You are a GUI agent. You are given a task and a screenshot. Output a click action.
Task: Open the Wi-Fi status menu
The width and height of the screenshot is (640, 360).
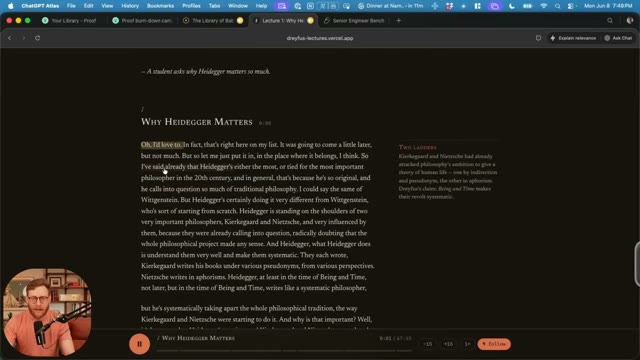point(543,6)
